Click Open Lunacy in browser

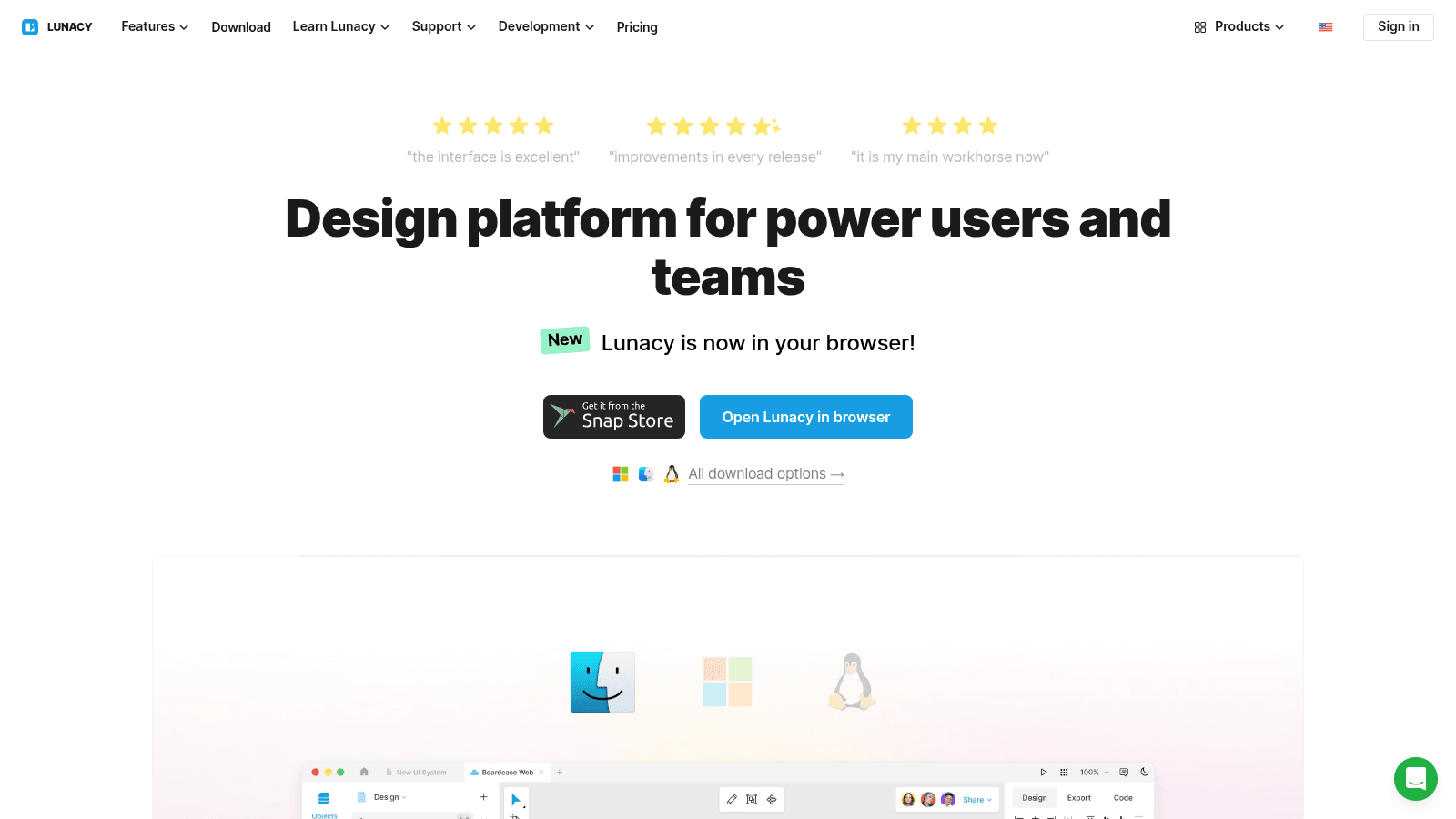pyautogui.click(x=806, y=417)
